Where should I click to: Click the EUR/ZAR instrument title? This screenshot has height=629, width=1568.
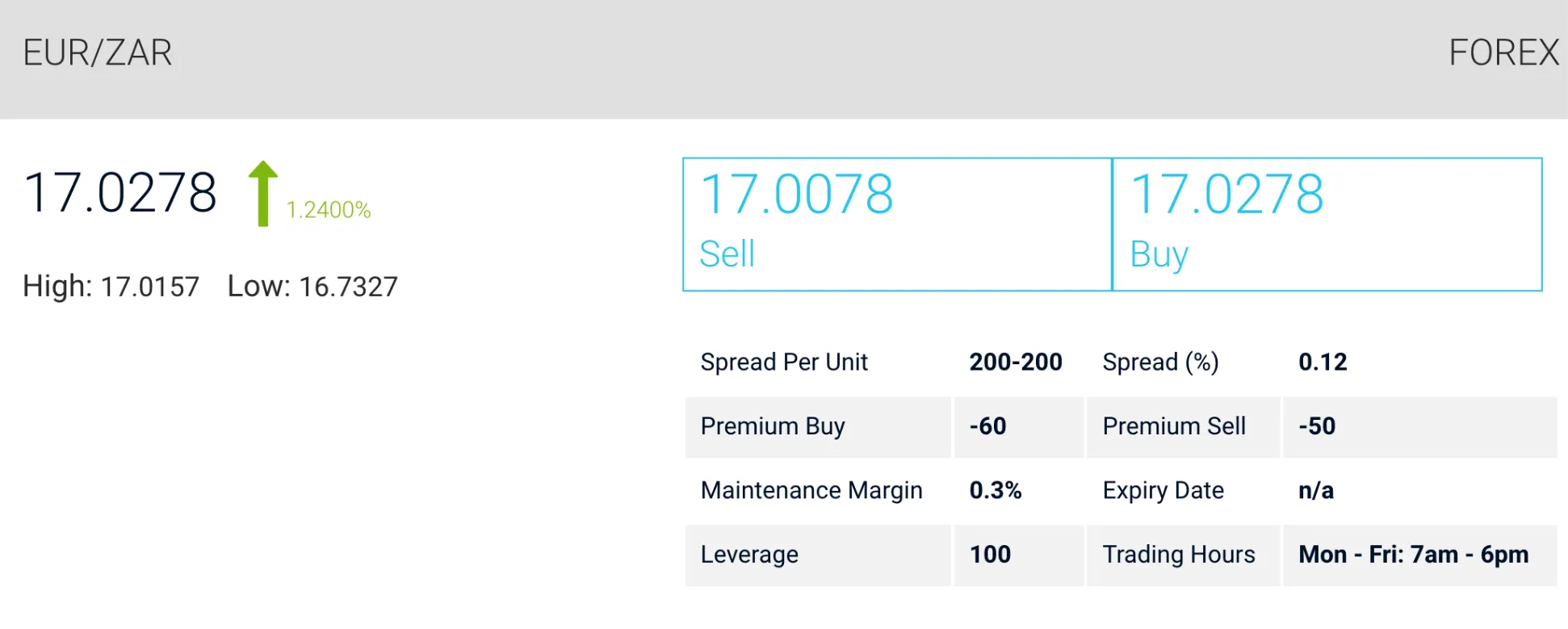(x=98, y=53)
